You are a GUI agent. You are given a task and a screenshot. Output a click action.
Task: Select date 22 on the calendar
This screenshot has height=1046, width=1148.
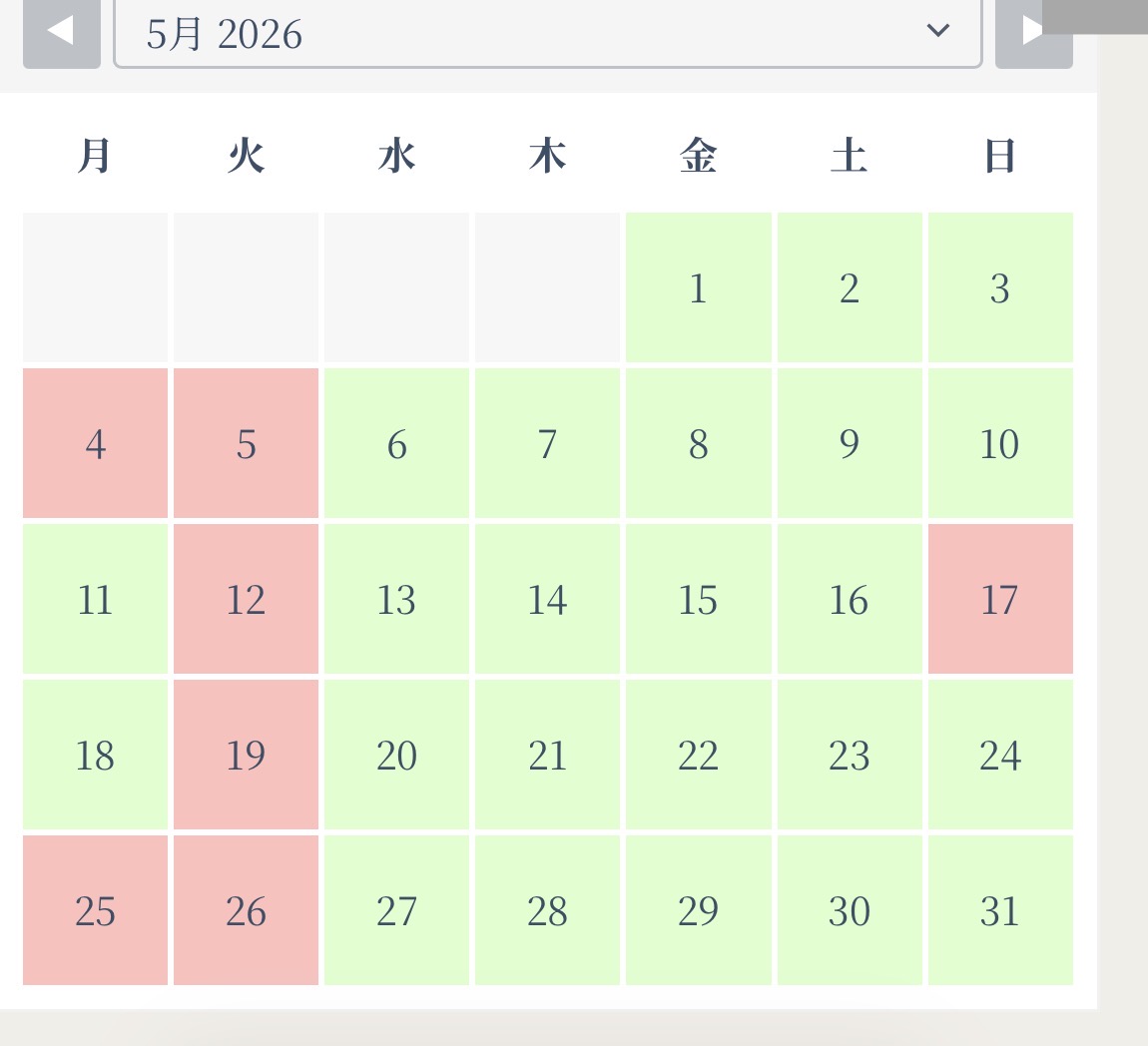(699, 755)
